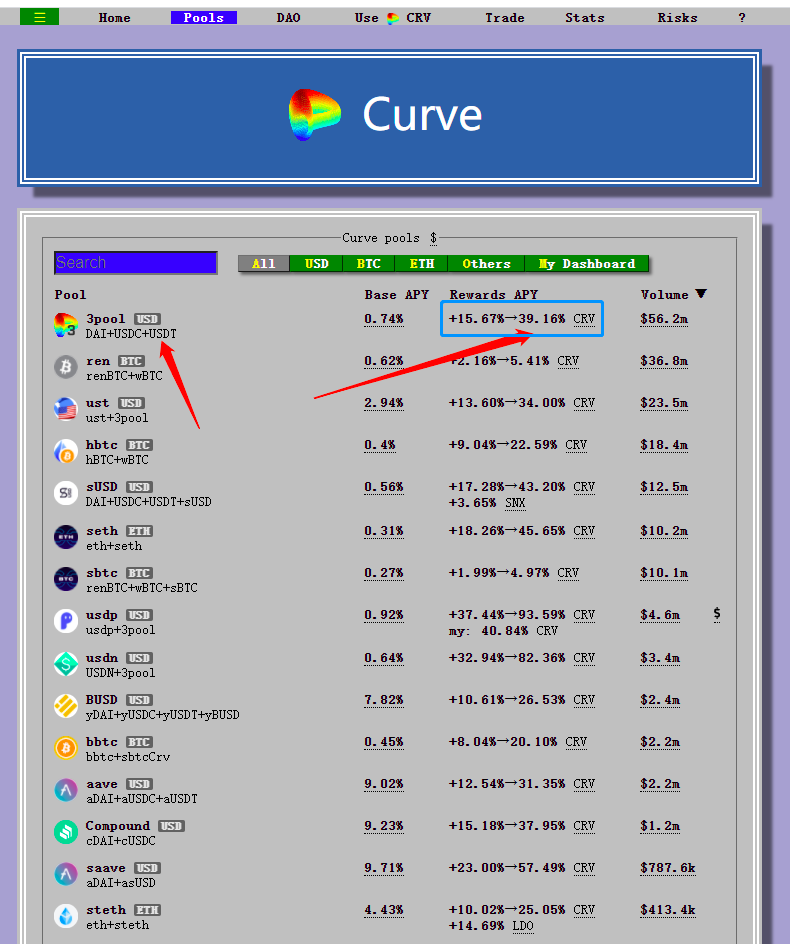
Task: Click the ETH tag beside steth
Action: [148, 910]
